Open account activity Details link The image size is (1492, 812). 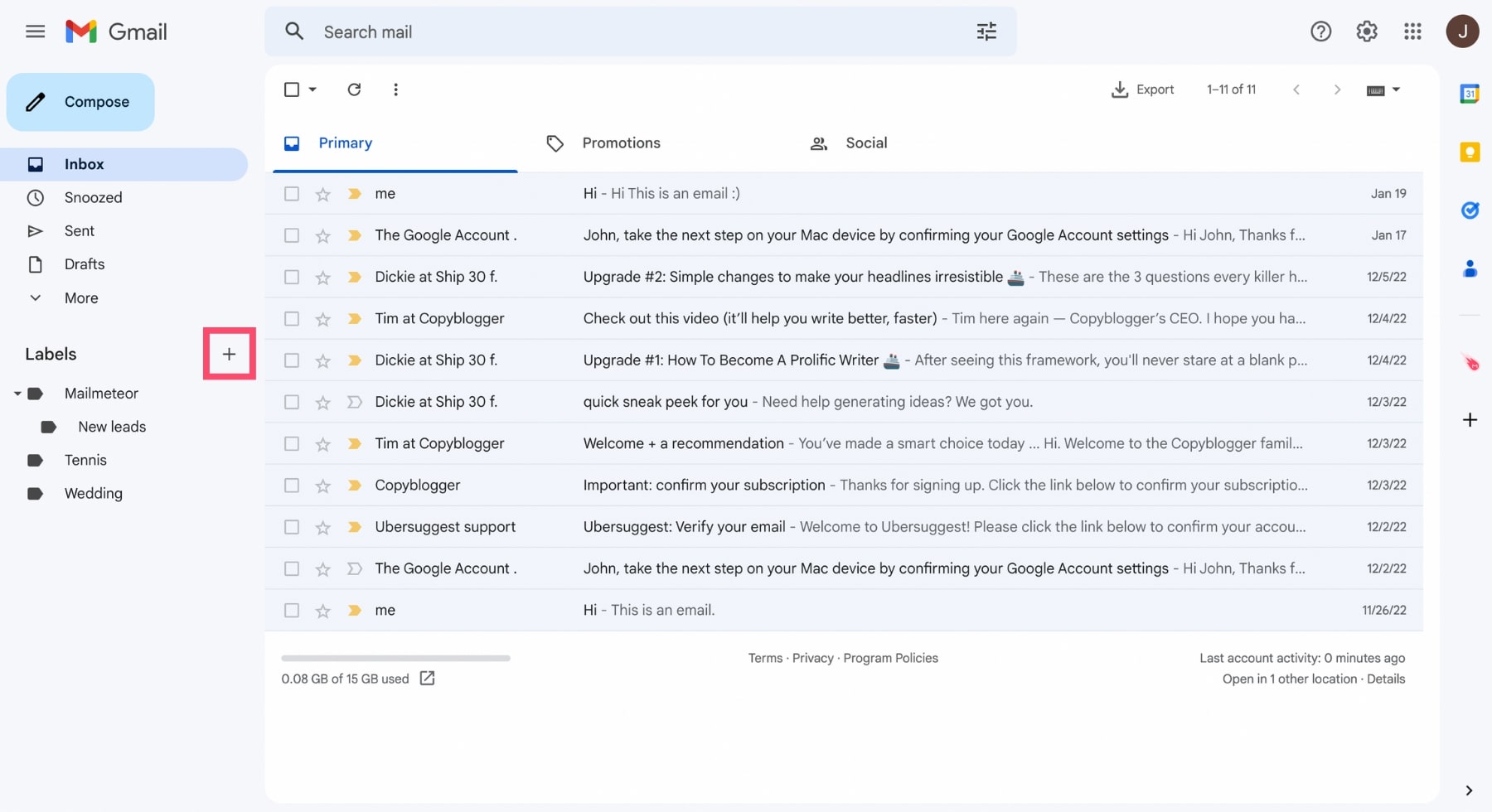click(x=1386, y=679)
